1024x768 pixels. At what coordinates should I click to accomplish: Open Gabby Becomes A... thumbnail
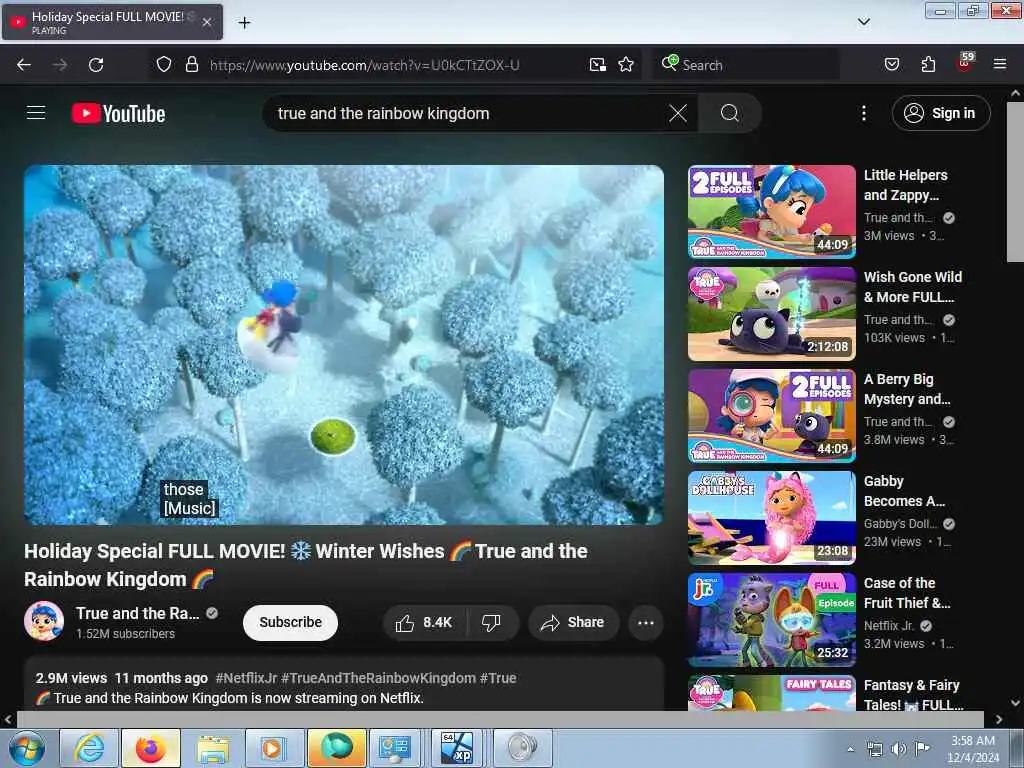coord(771,518)
